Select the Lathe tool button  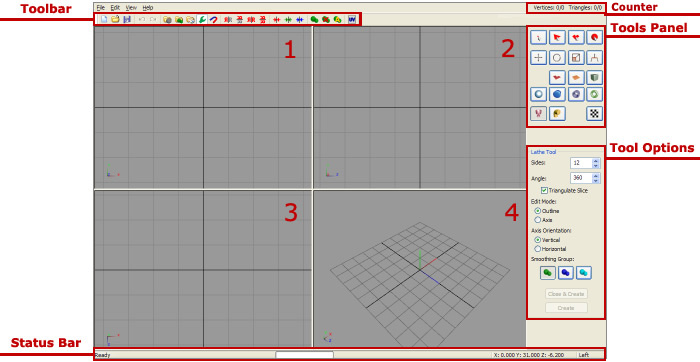(538, 113)
